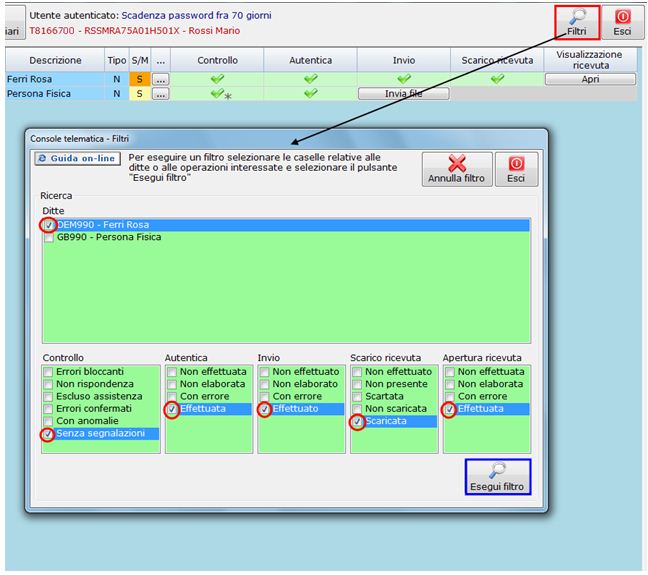Open the Filtri magnifier button
Screen dimensions: 648x575
[x=577, y=22]
